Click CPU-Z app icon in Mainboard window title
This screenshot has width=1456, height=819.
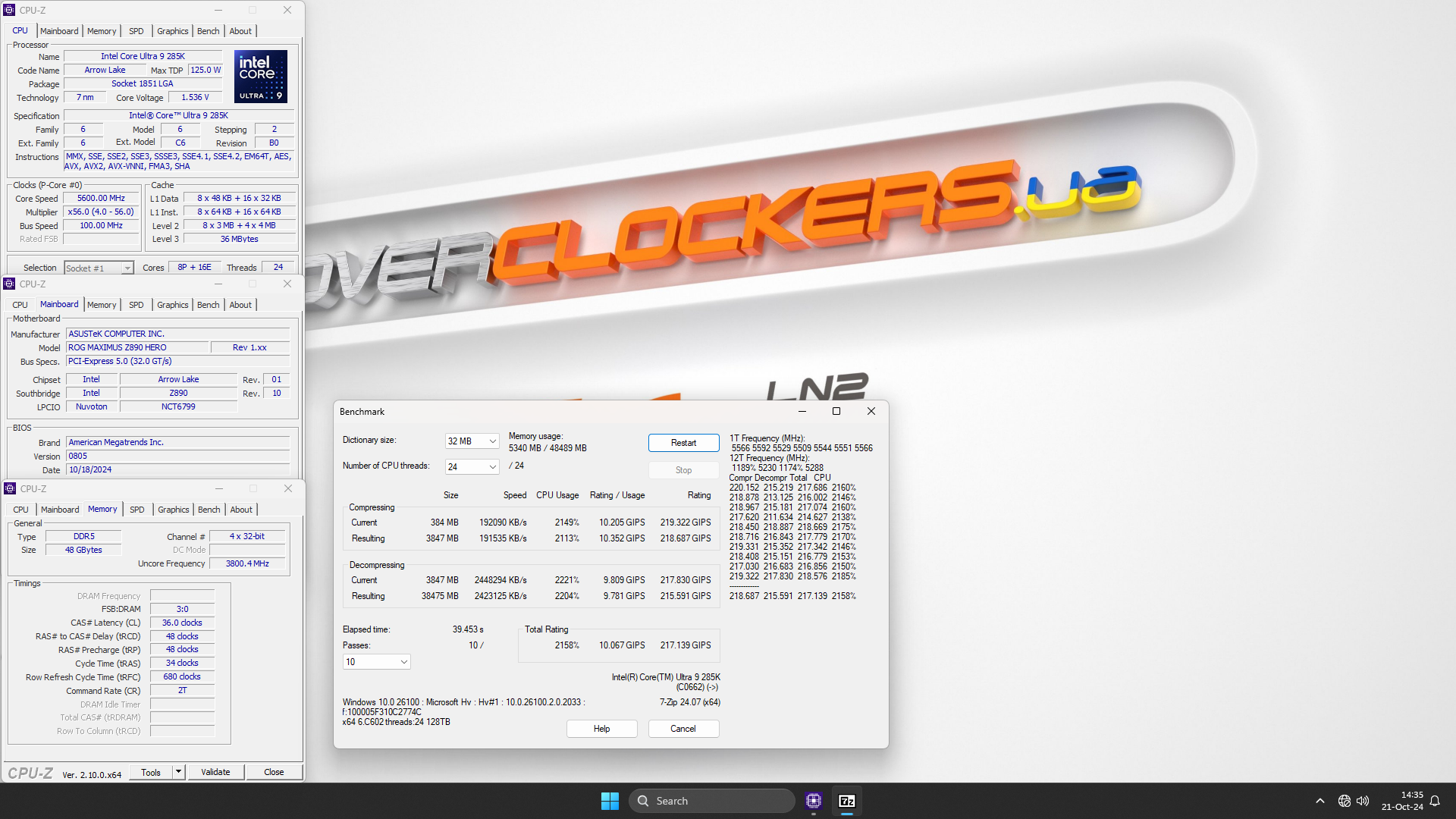(x=10, y=284)
